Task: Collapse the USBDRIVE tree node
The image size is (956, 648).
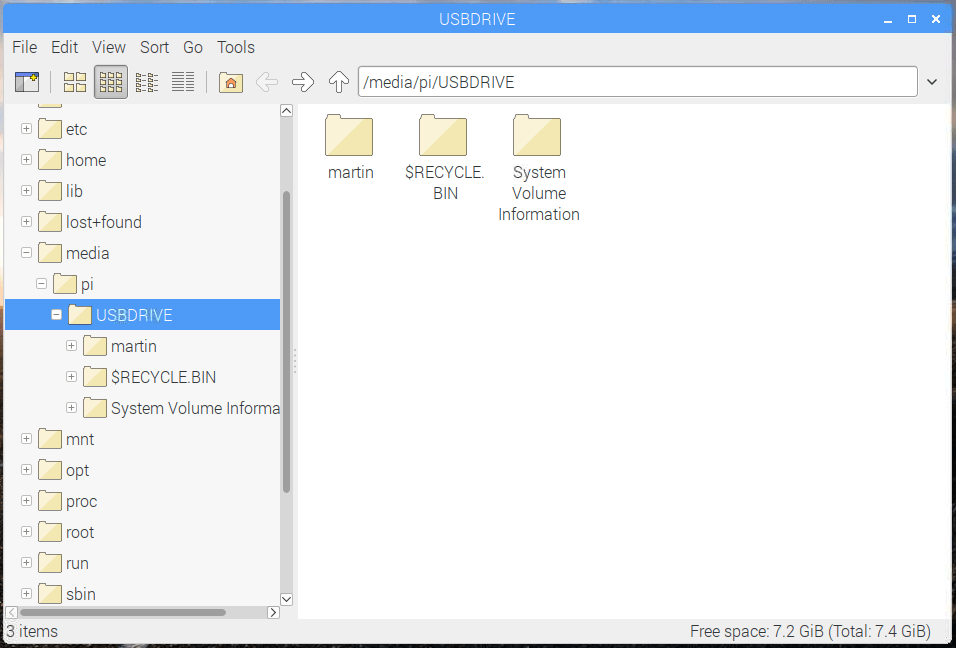Action: click(56, 314)
